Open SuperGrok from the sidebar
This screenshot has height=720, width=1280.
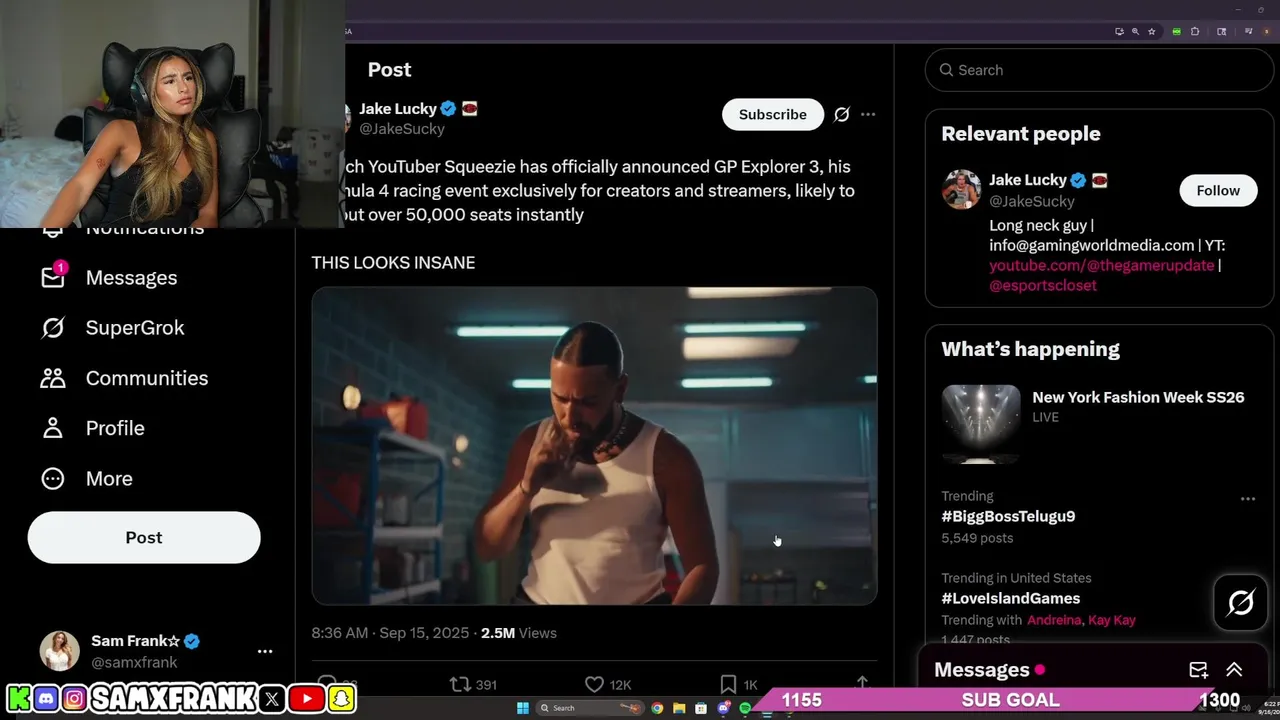pos(135,328)
